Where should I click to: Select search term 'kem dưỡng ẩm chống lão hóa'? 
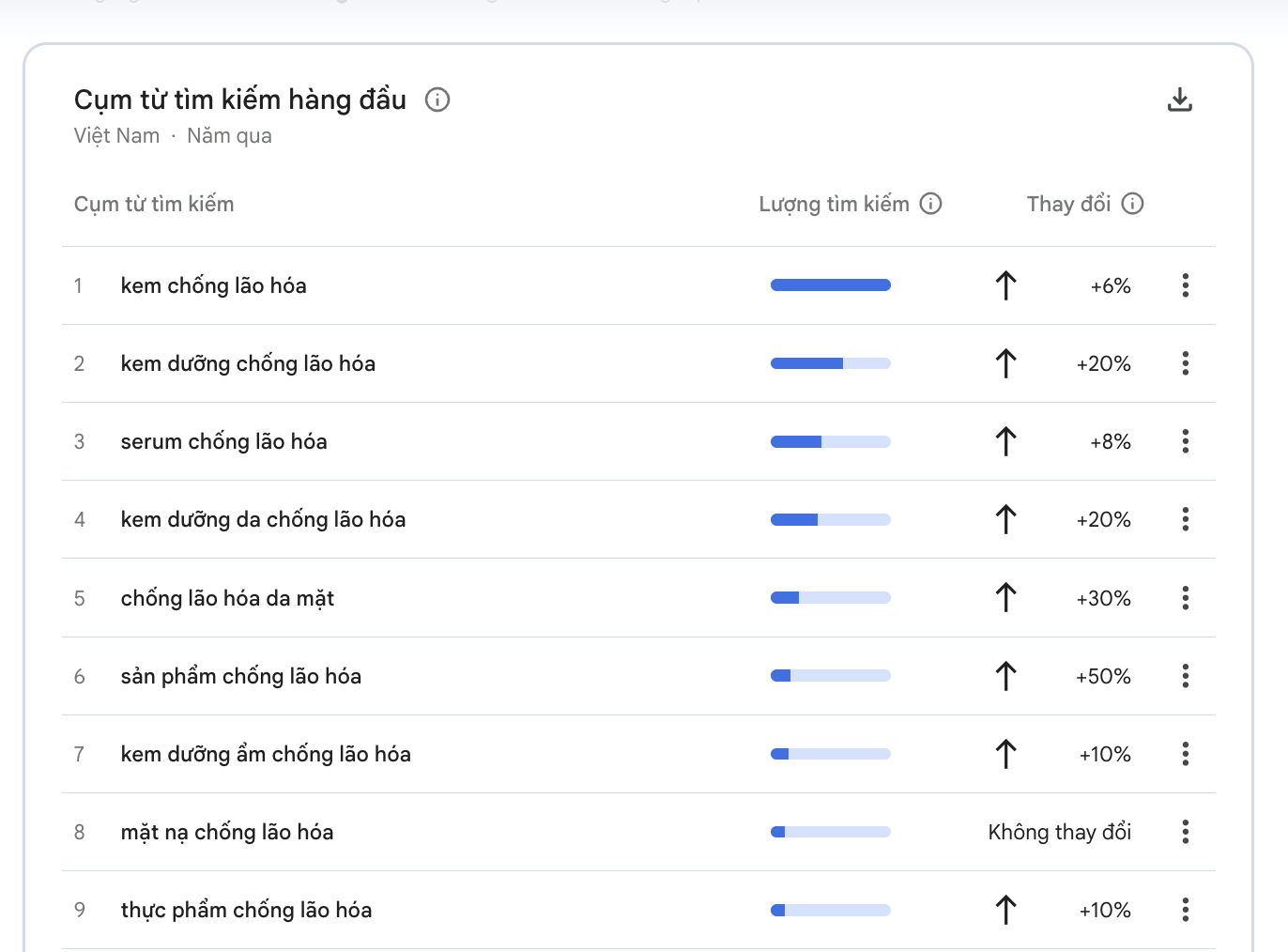click(266, 754)
